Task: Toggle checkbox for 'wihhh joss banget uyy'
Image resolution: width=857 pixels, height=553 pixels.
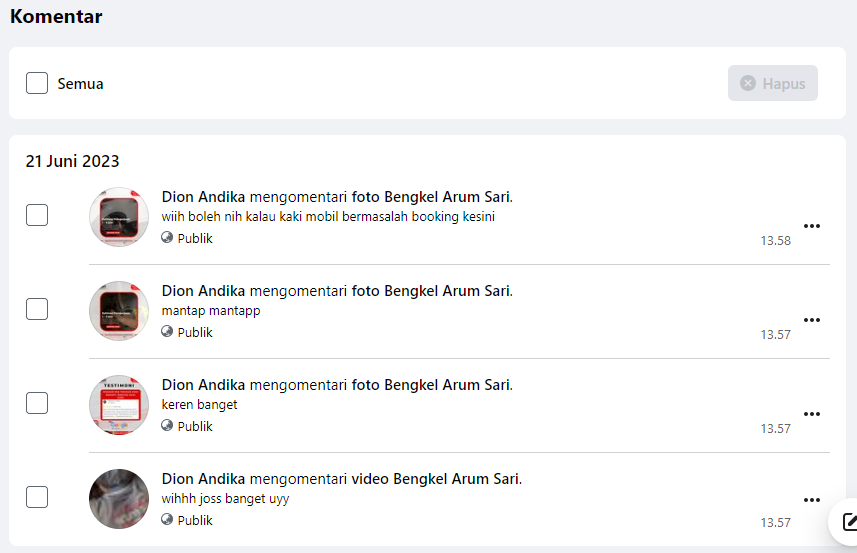Action: point(37,497)
